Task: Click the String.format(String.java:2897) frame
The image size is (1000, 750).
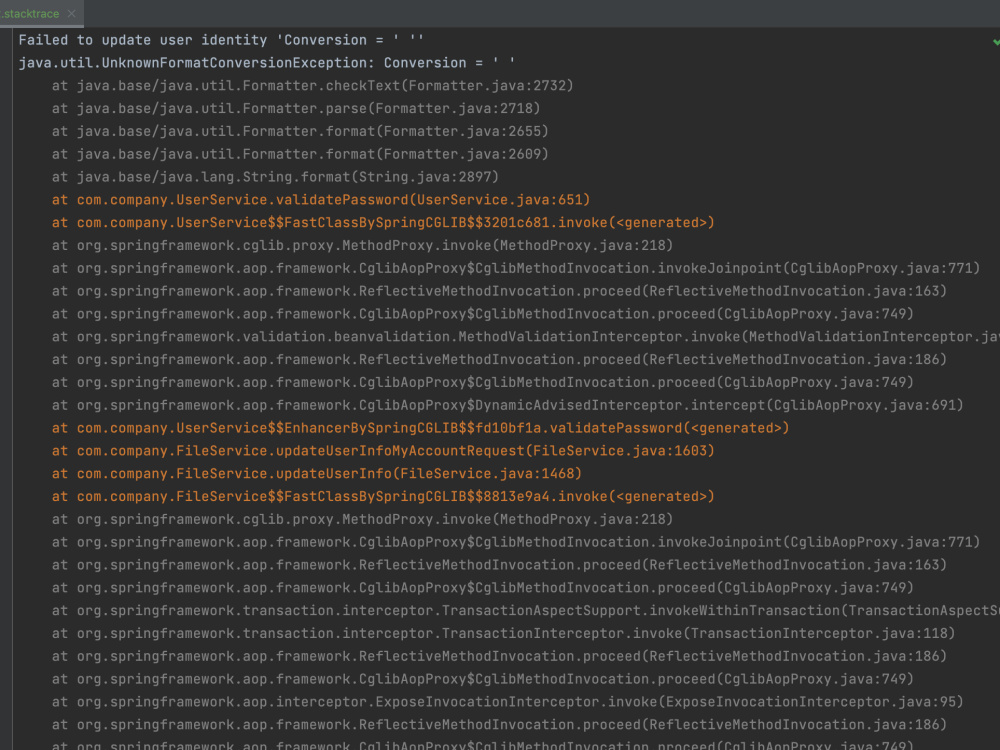Action: (276, 177)
